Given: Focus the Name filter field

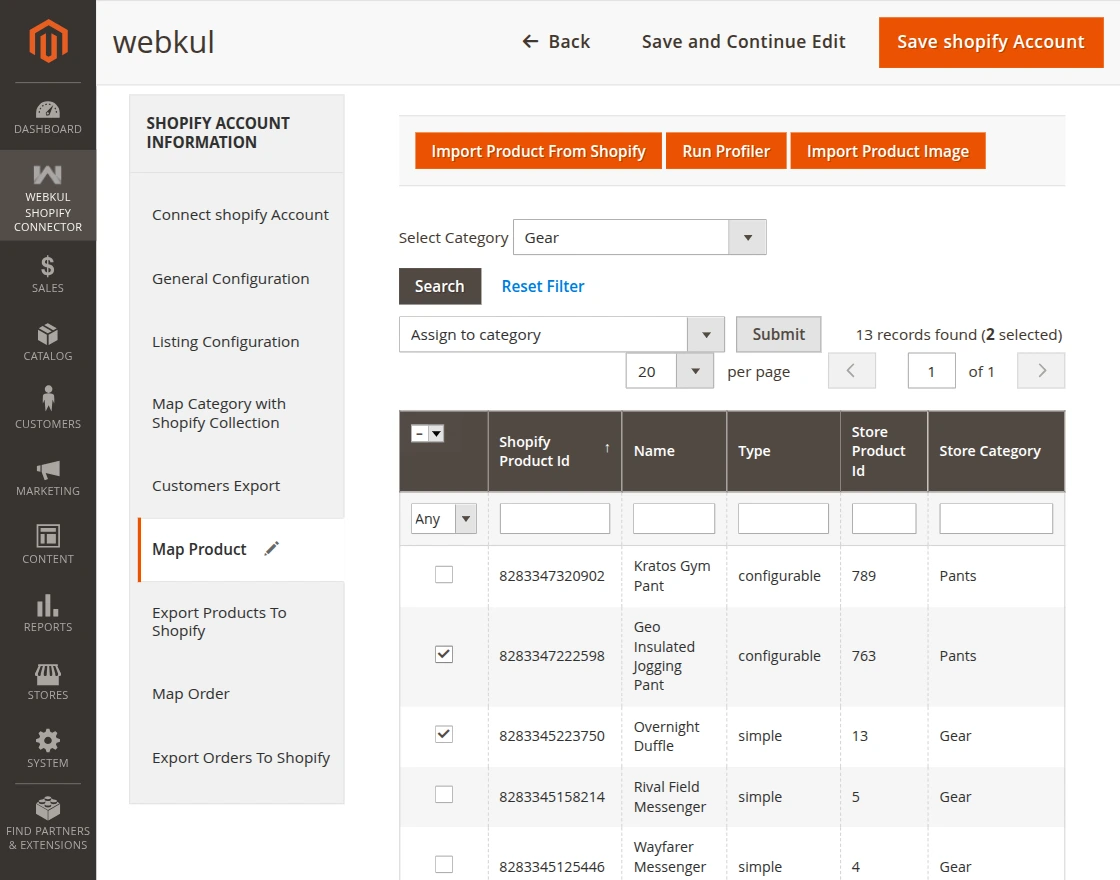Looking at the screenshot, I should coord(674,519).
